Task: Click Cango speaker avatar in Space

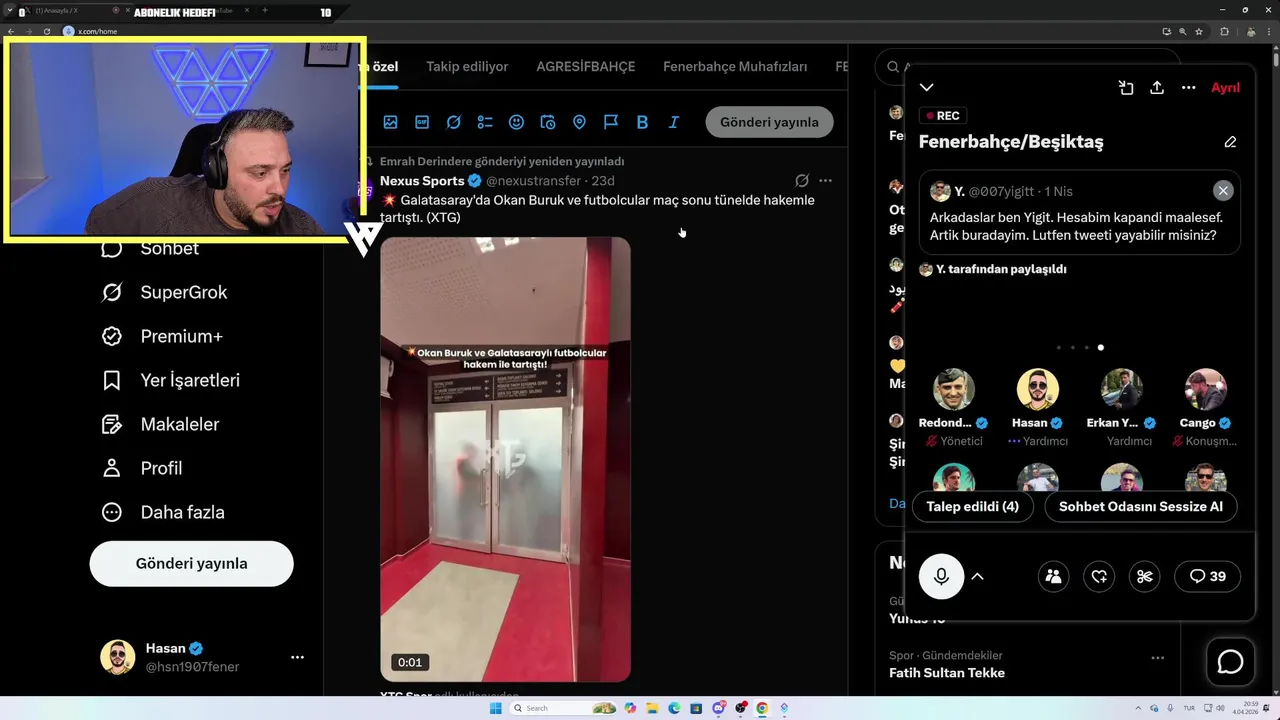Action: point(1206,390)
